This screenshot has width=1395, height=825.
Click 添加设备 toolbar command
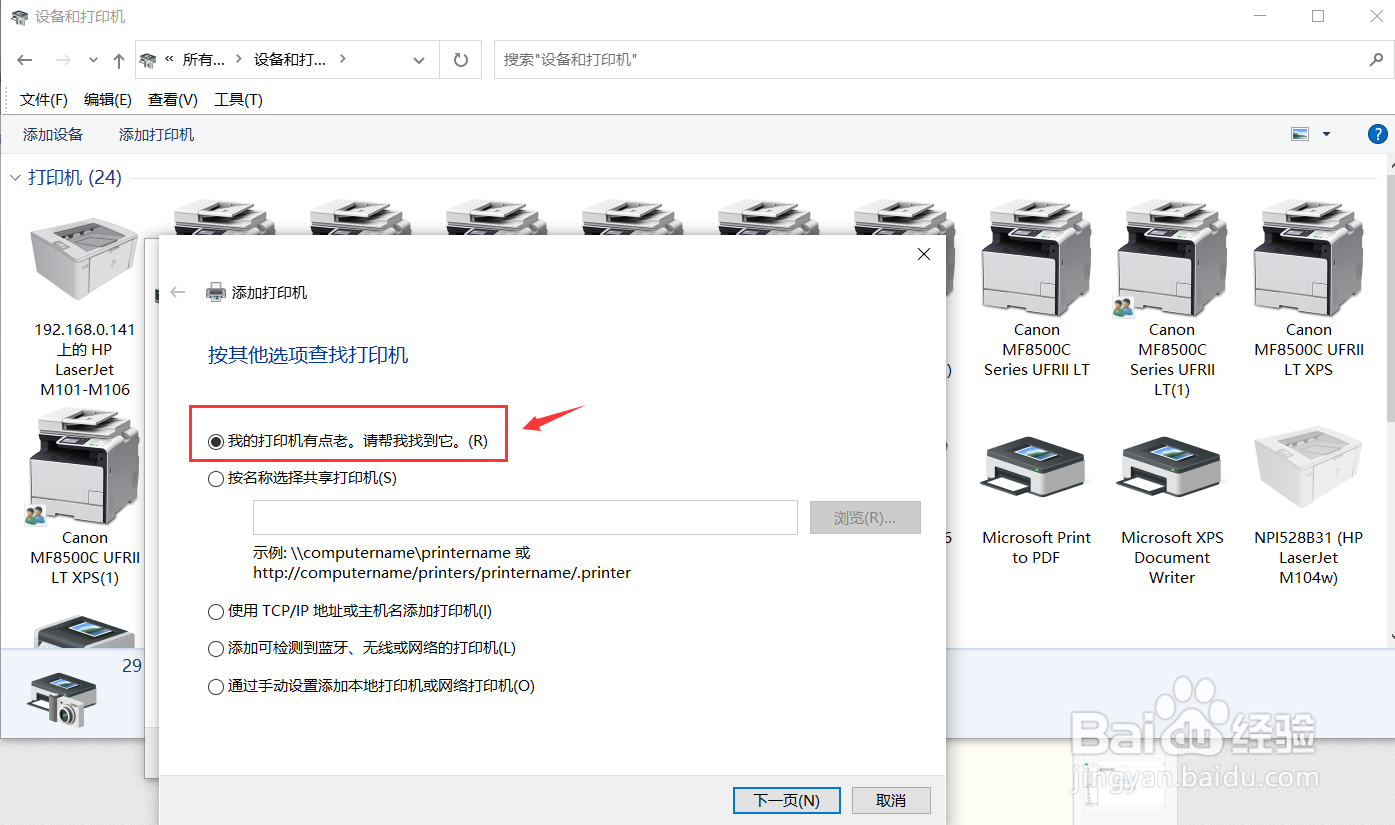[53, 134]
